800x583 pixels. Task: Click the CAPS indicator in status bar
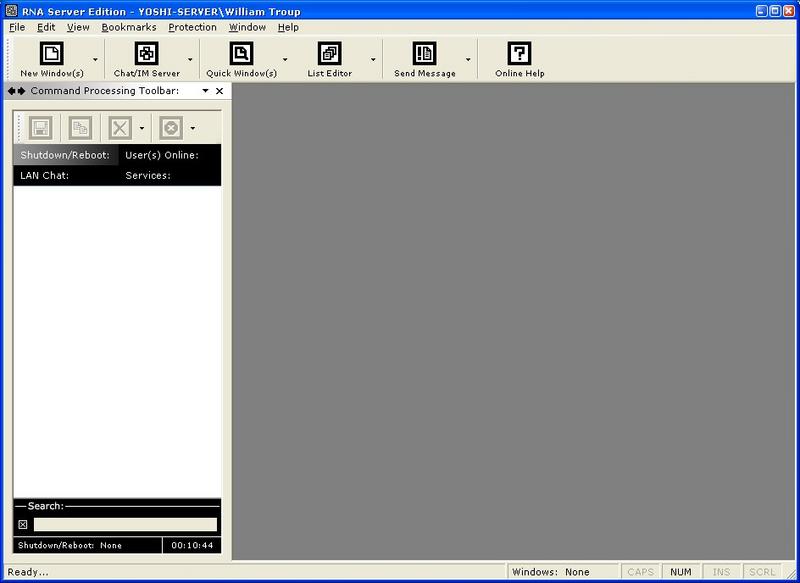click(x=640, y=572)
